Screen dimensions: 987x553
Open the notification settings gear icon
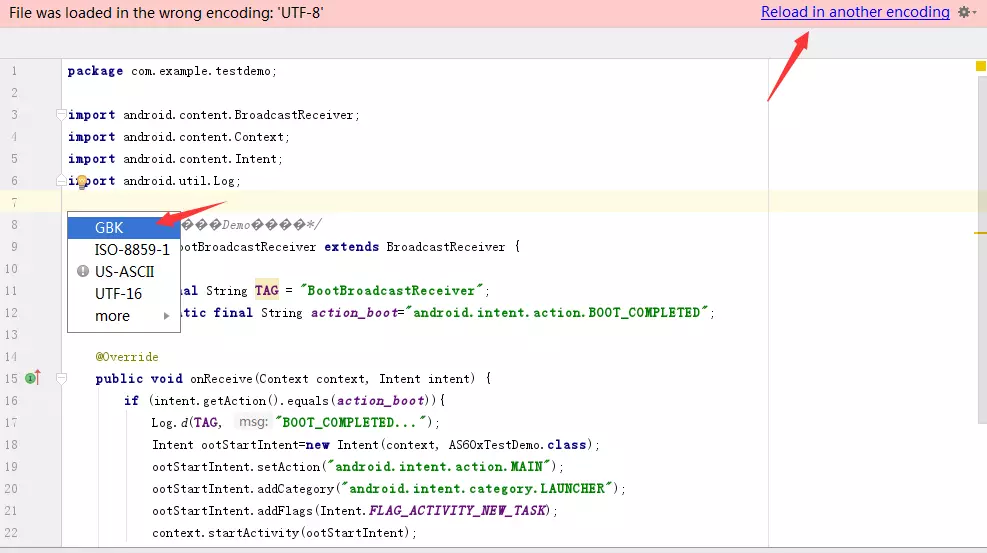pos(966,12)
